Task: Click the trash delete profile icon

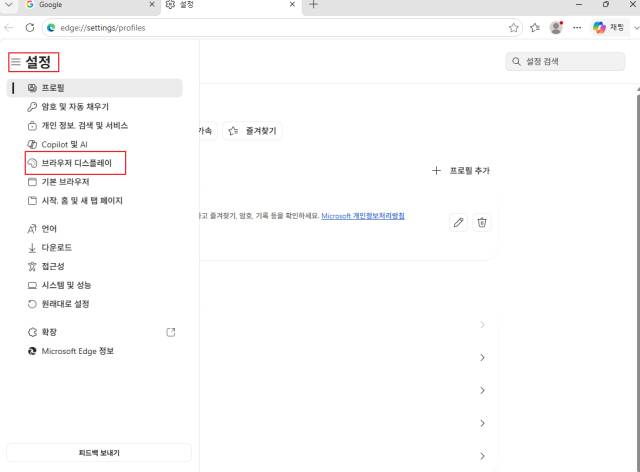Action: pos(482,223)
